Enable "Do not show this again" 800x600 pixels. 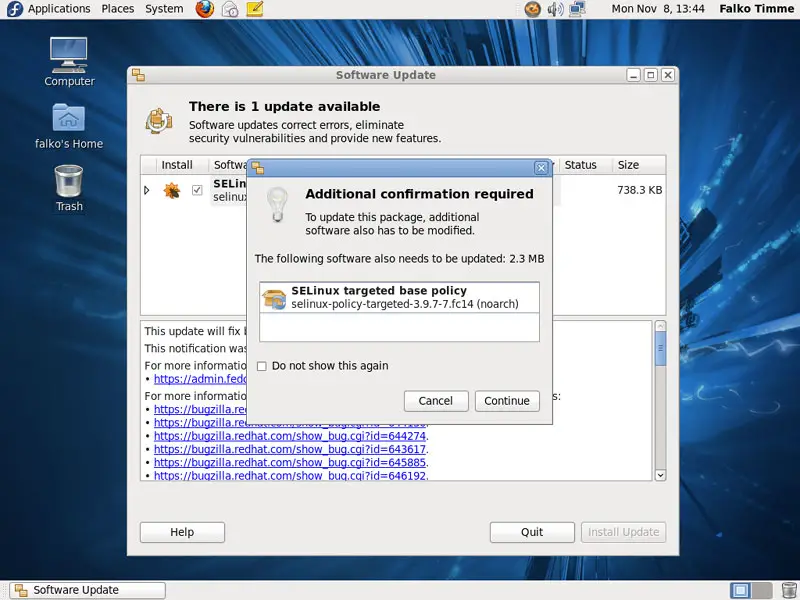click(x=262, y=366)
